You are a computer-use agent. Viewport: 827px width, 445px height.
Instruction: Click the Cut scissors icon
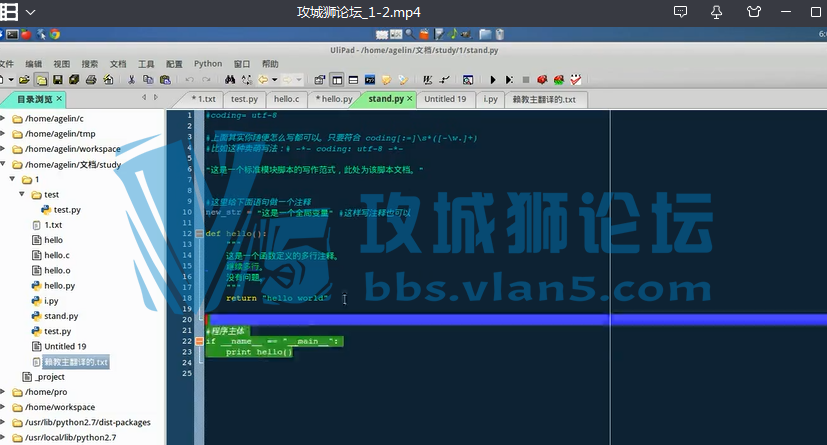tap(131, 80)
